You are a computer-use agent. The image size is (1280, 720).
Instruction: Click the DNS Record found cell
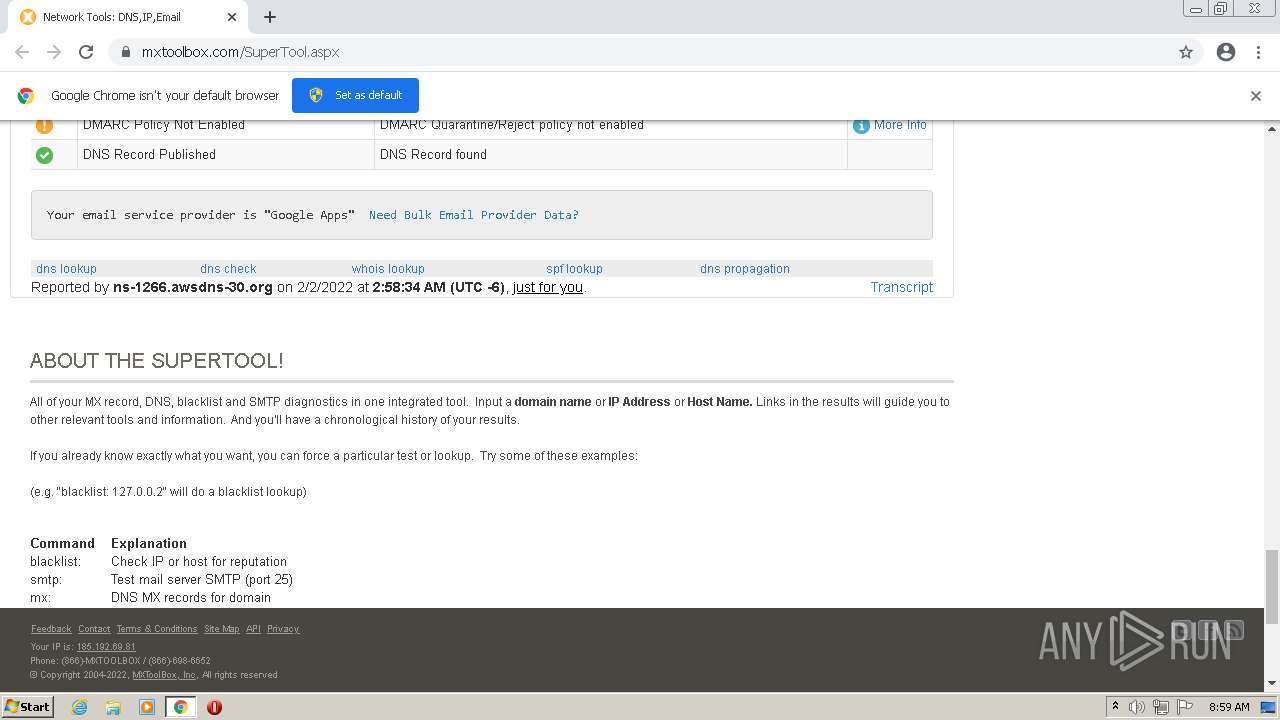(611, 155)
